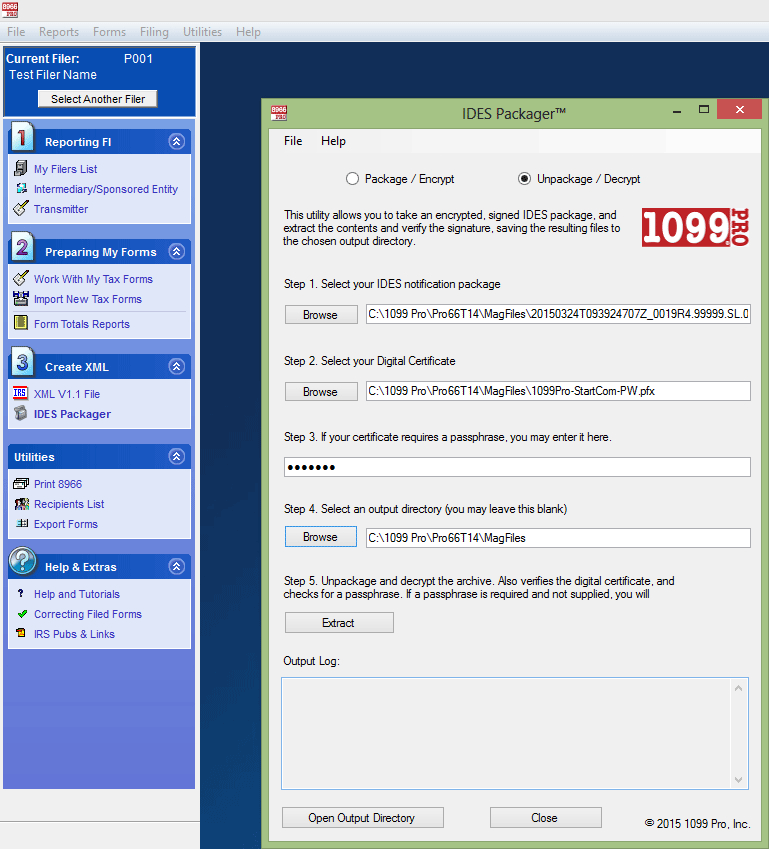Click the Work With My Tax Forms icon
The width and height of the screenshot is (769, 849).
pos(21,278)
